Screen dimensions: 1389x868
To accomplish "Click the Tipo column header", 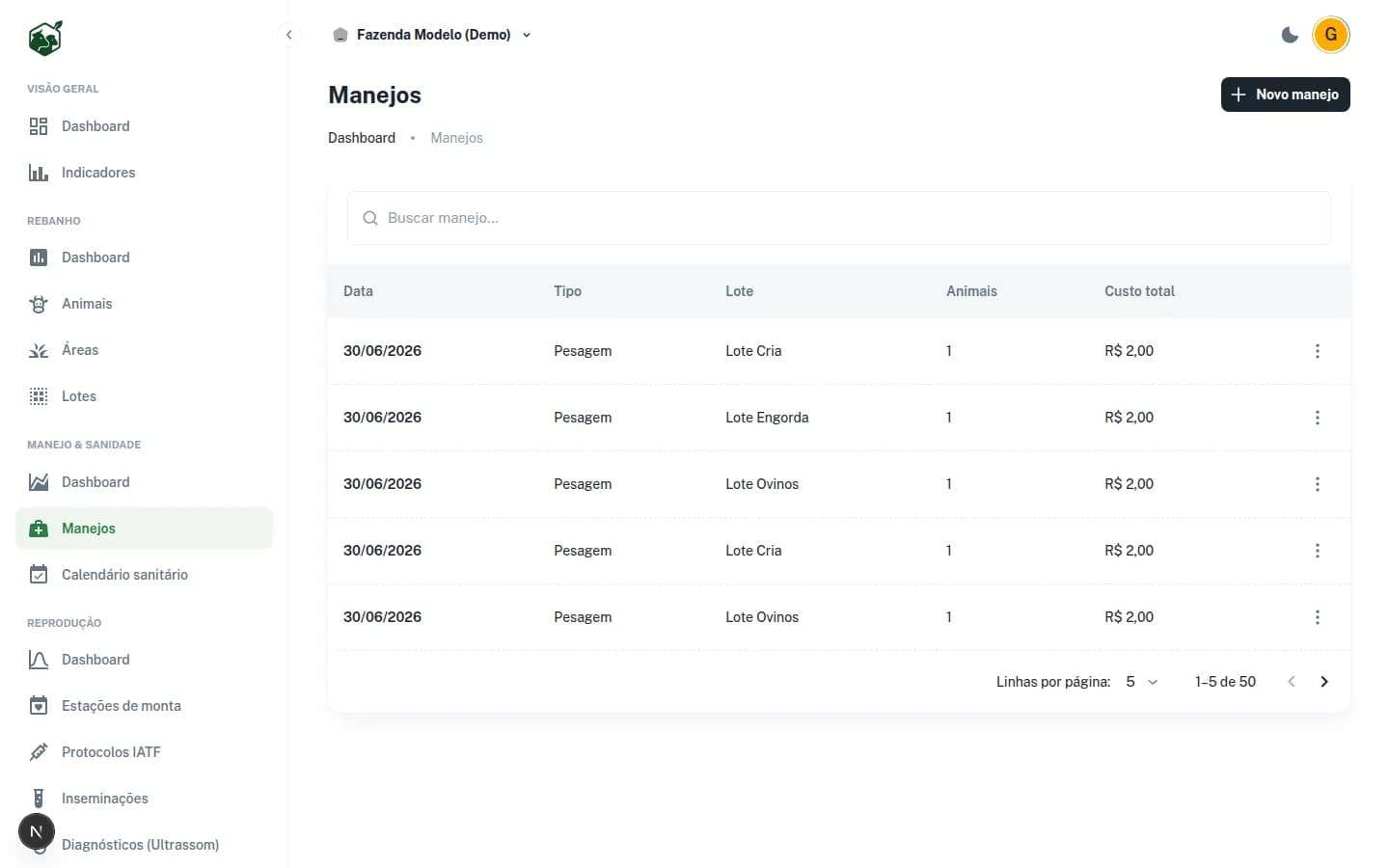I will pos(567,291).
